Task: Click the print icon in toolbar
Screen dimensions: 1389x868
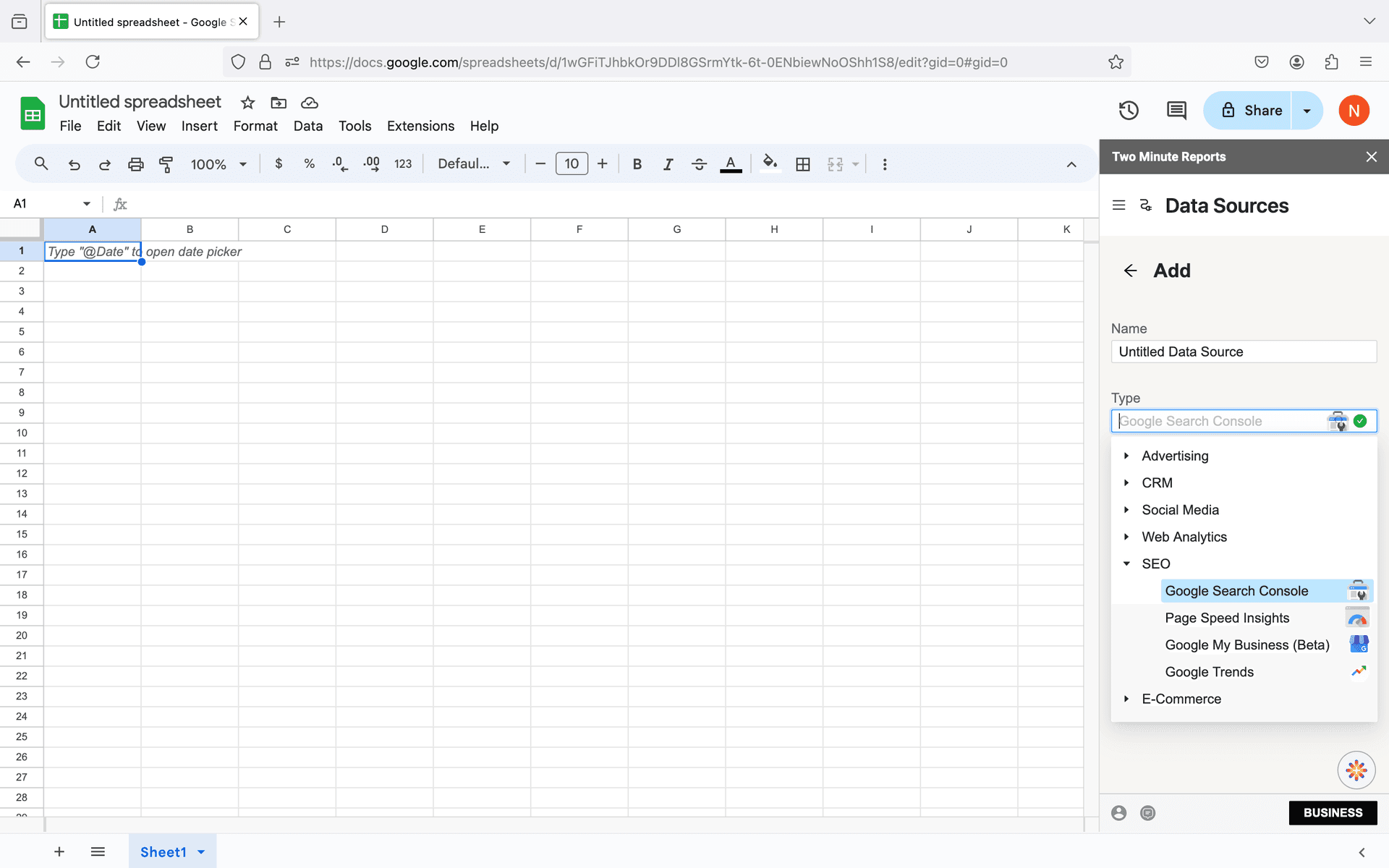Action: (x=135, y=164)
